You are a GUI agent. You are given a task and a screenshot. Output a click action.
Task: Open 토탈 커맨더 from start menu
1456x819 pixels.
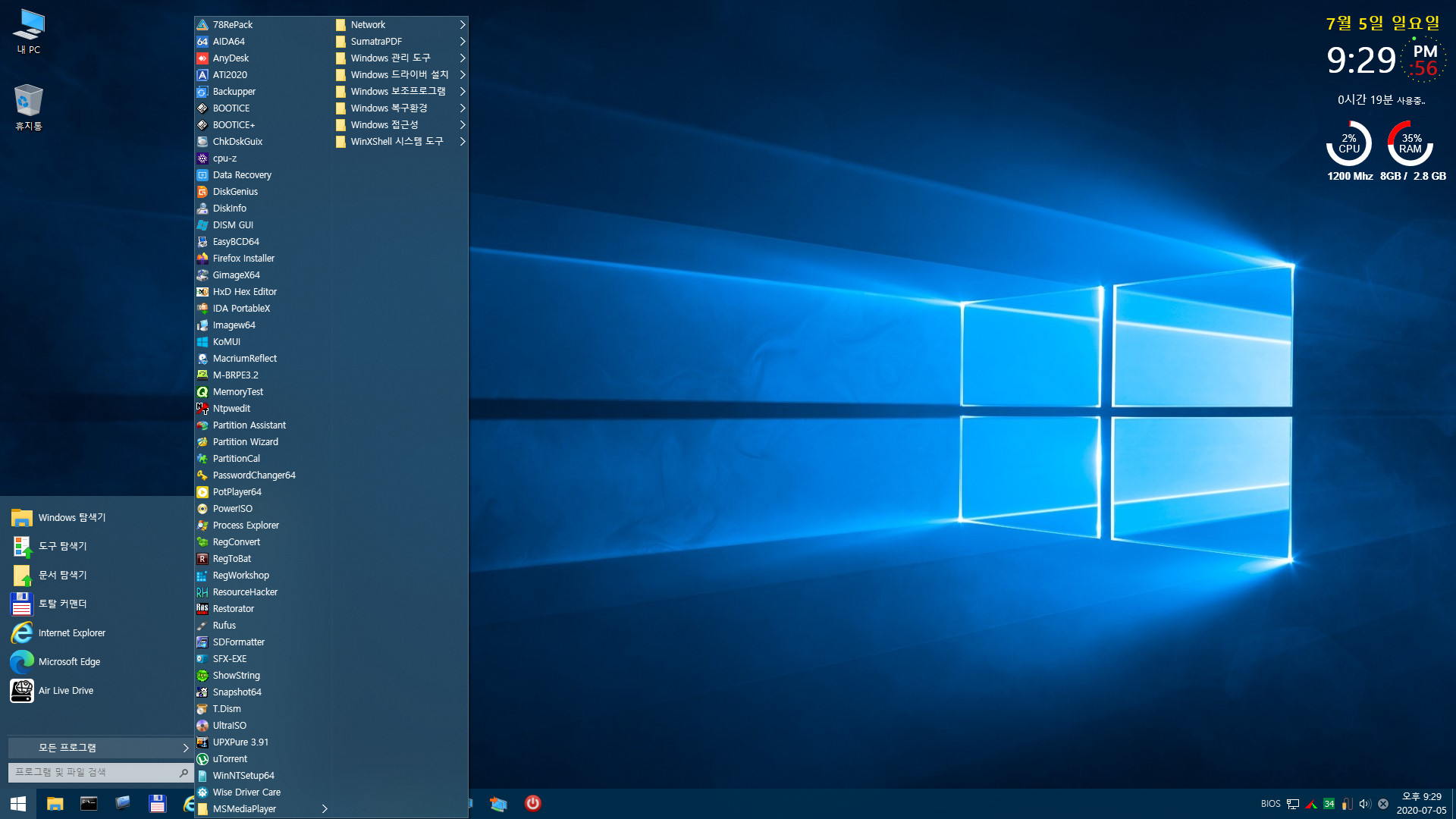99,604
